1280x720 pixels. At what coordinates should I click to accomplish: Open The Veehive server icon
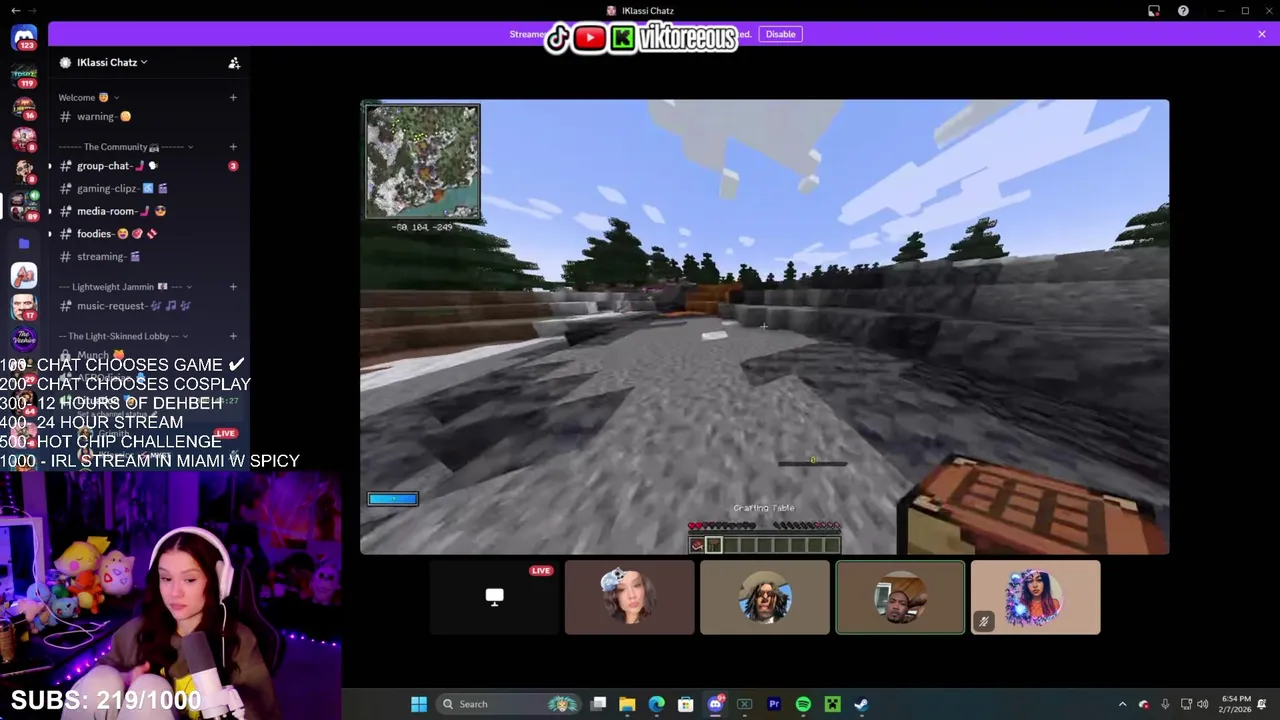(x=24, y=340)
